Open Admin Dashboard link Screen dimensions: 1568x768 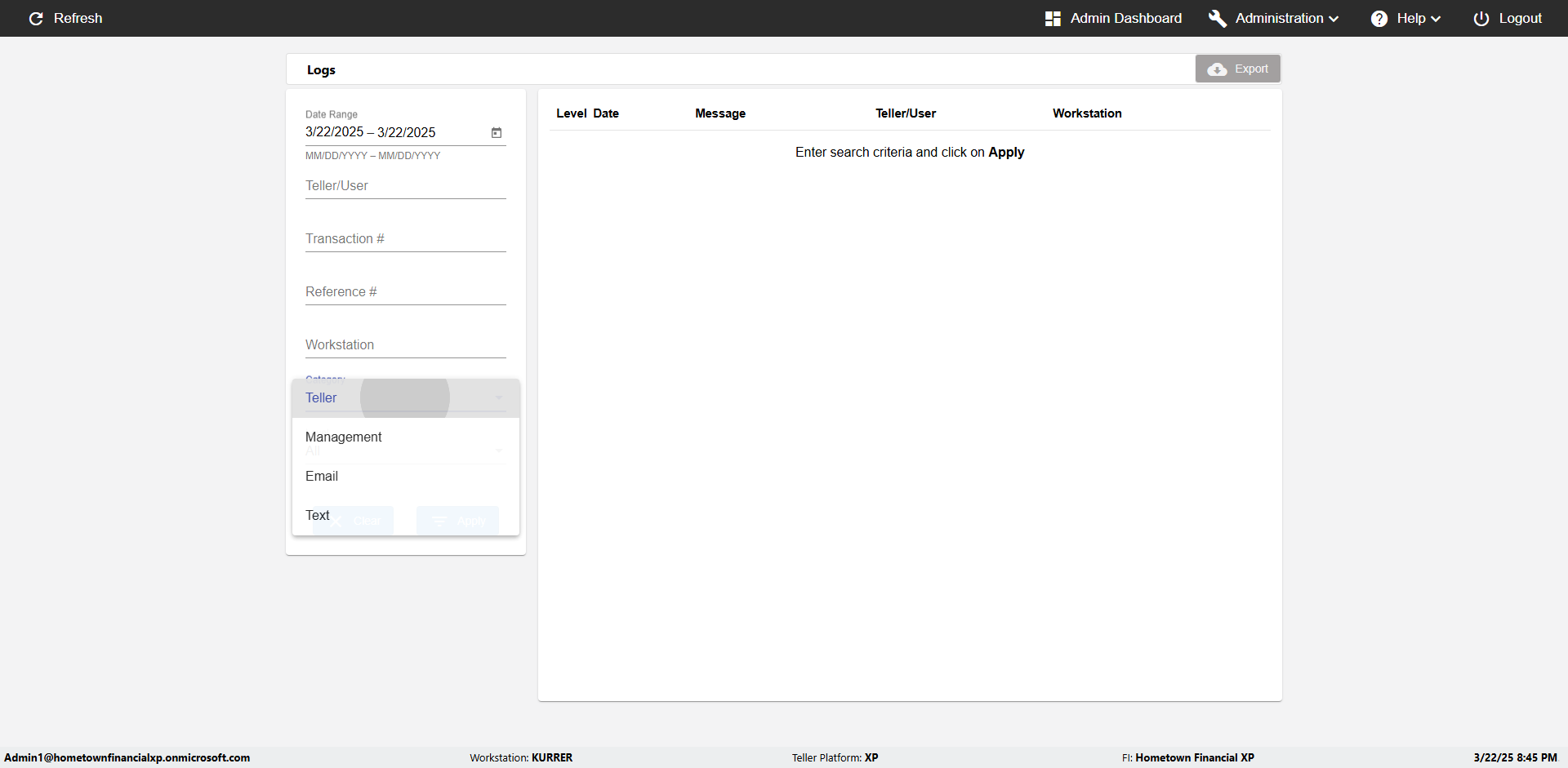(1125, 18)
